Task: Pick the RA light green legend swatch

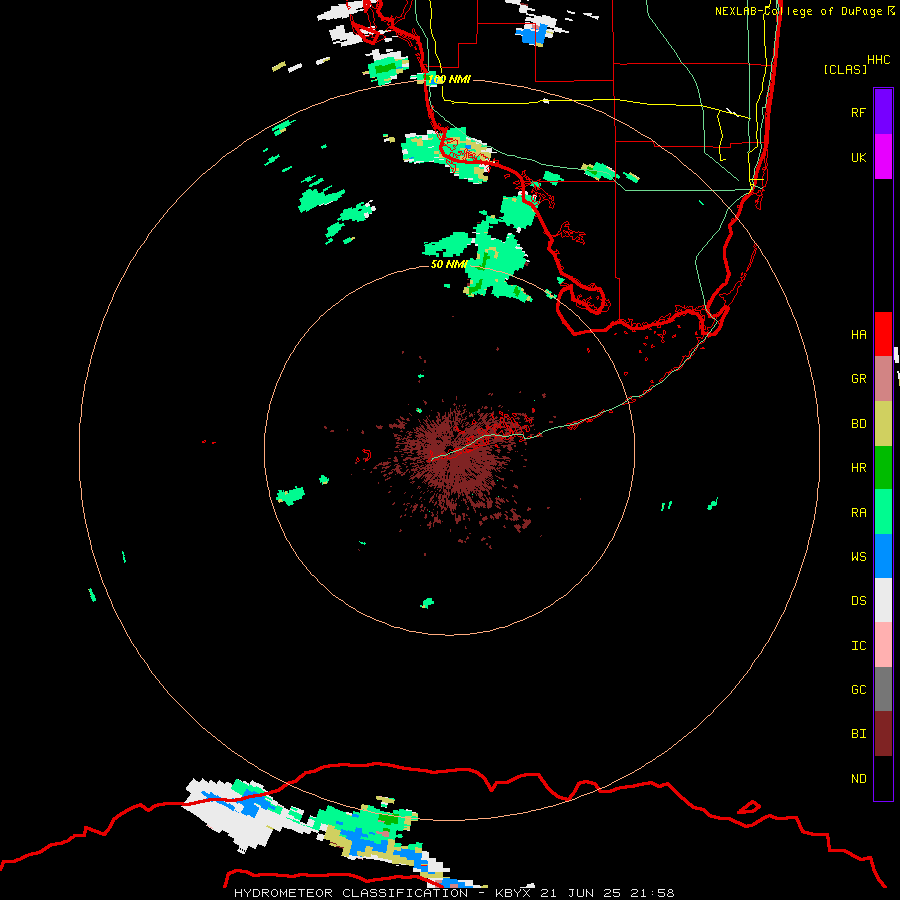Action: tap(883, 512)
